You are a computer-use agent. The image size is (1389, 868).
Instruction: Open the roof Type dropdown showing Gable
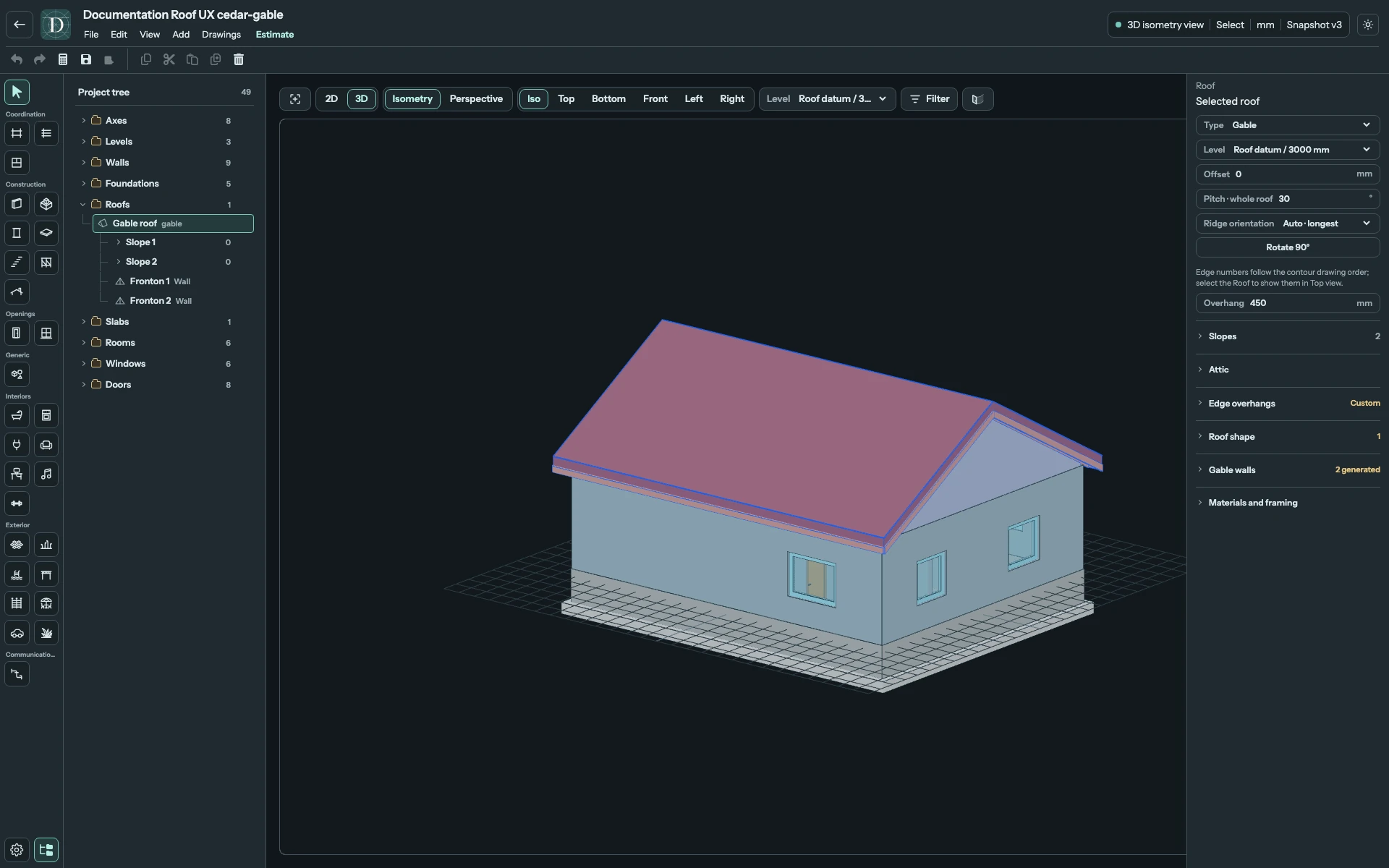(x=1287, y=125)
